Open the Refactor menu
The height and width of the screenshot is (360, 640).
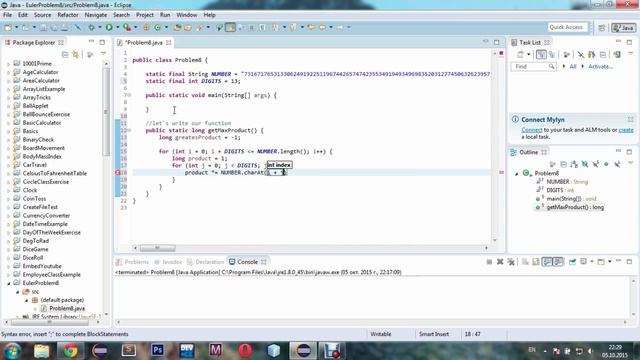[x=68, y=15]
